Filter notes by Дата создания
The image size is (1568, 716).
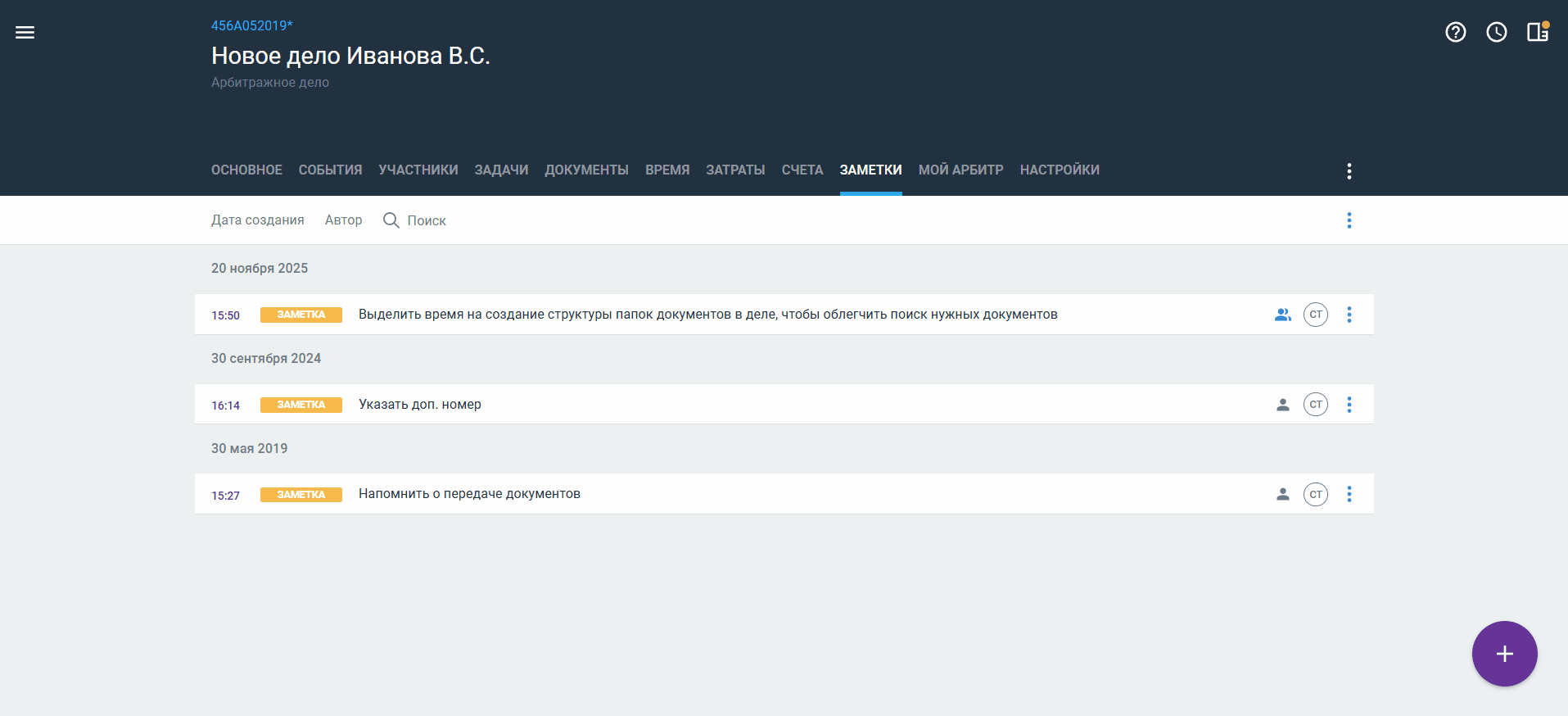(257, 220)
